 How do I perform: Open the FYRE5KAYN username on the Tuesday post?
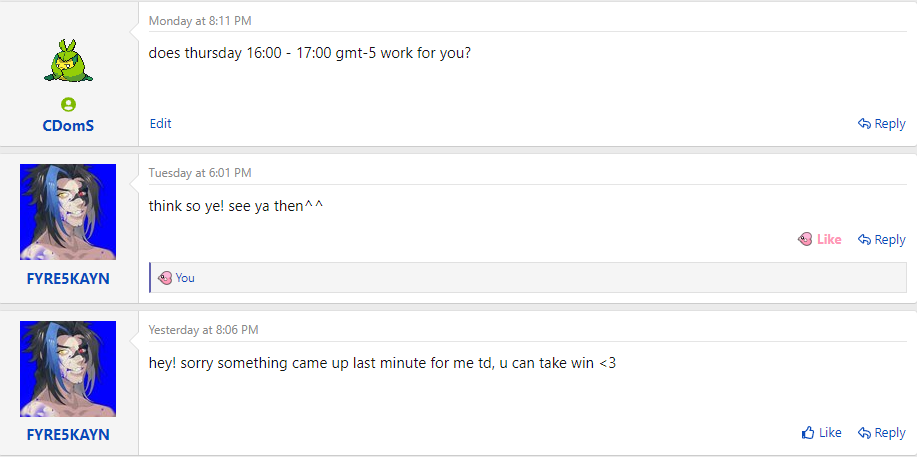(68, 278)
